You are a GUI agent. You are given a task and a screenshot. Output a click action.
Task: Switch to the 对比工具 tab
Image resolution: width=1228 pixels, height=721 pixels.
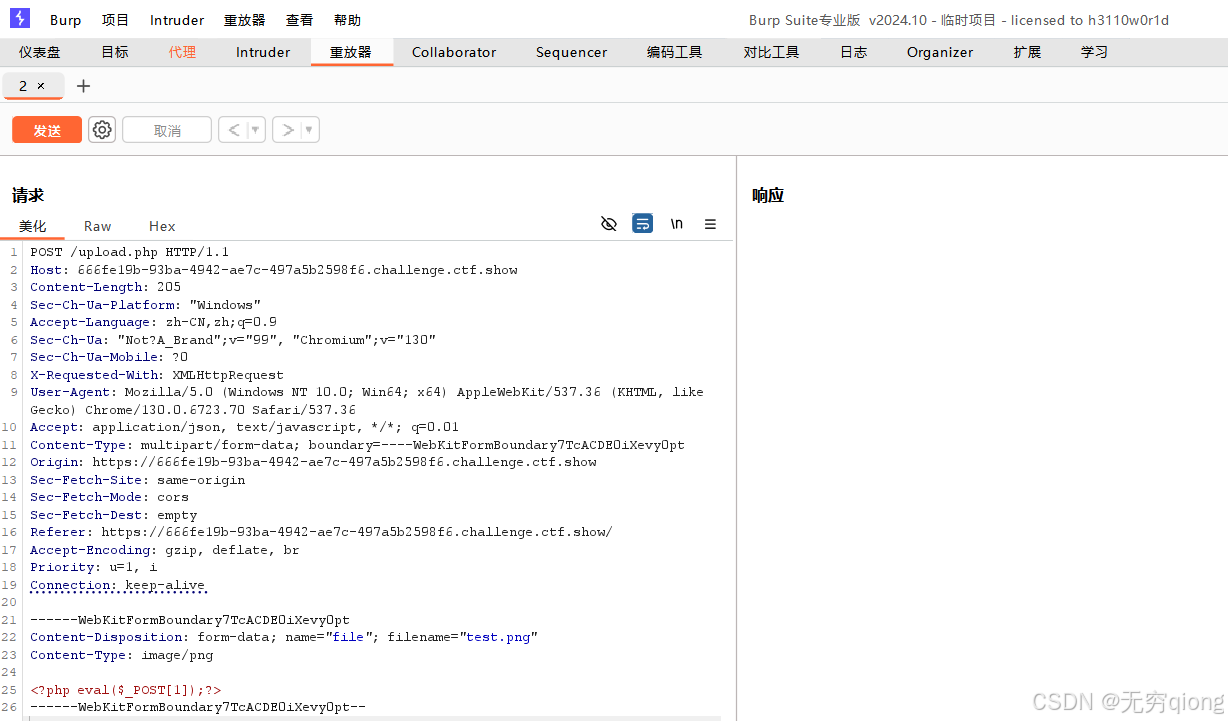(771, 52)
